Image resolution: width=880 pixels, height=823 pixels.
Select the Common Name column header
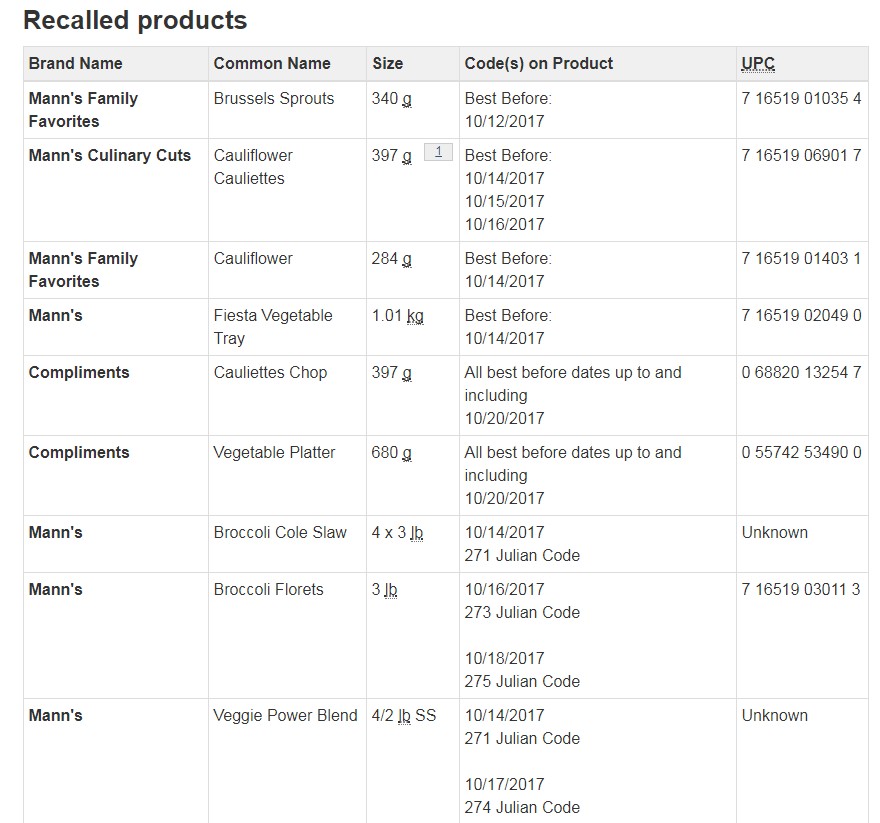pos(272,63)
